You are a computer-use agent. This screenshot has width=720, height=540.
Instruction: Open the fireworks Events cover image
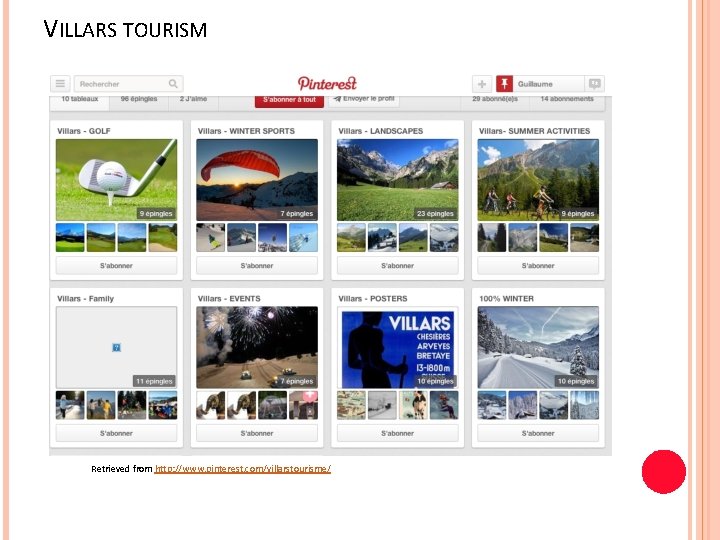(x=257, y=347)
